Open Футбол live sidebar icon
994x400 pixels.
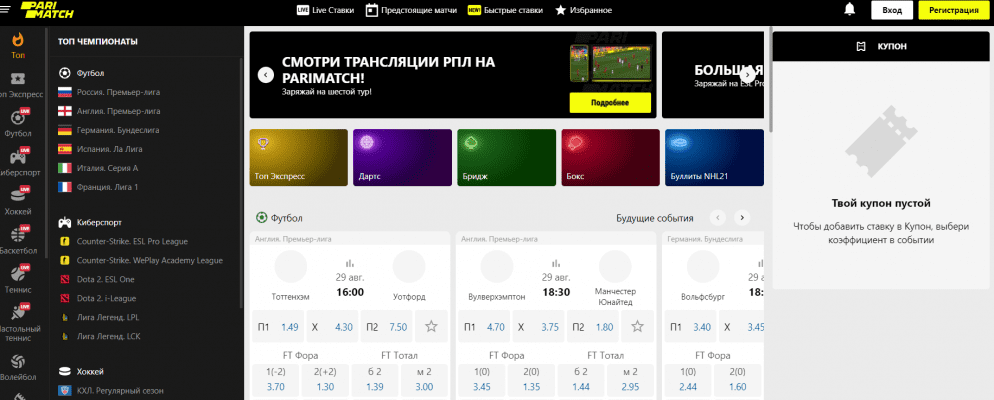pyautogui.click(x=18, y=118)
